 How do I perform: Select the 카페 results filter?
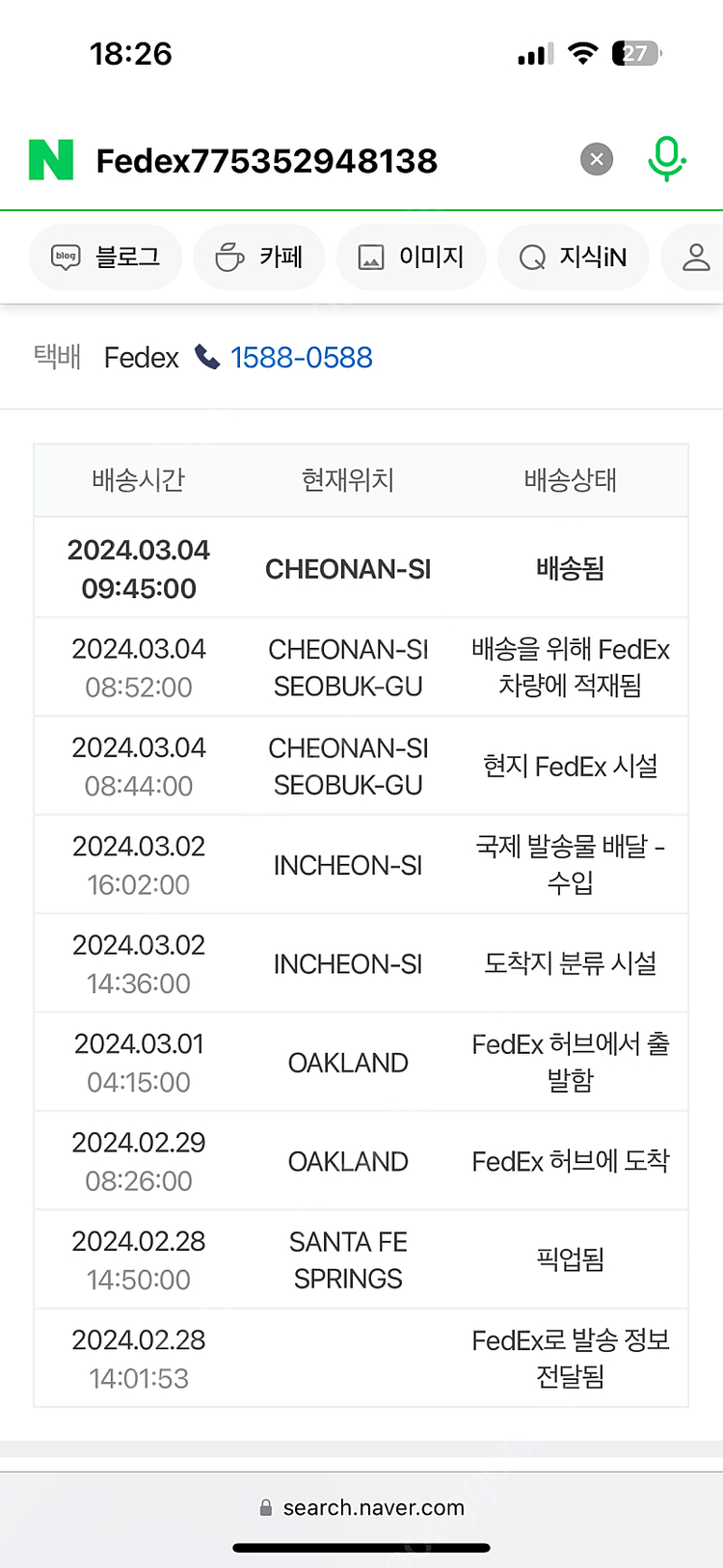pos(258,257)
